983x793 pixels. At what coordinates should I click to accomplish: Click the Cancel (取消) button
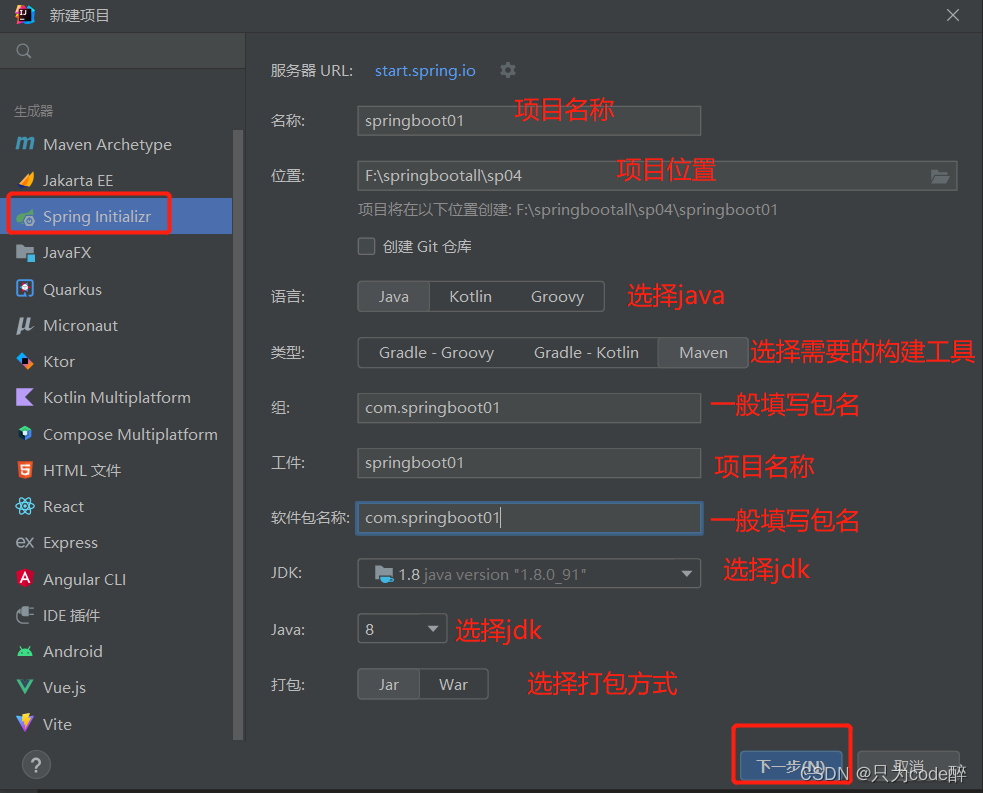point(908,766)
